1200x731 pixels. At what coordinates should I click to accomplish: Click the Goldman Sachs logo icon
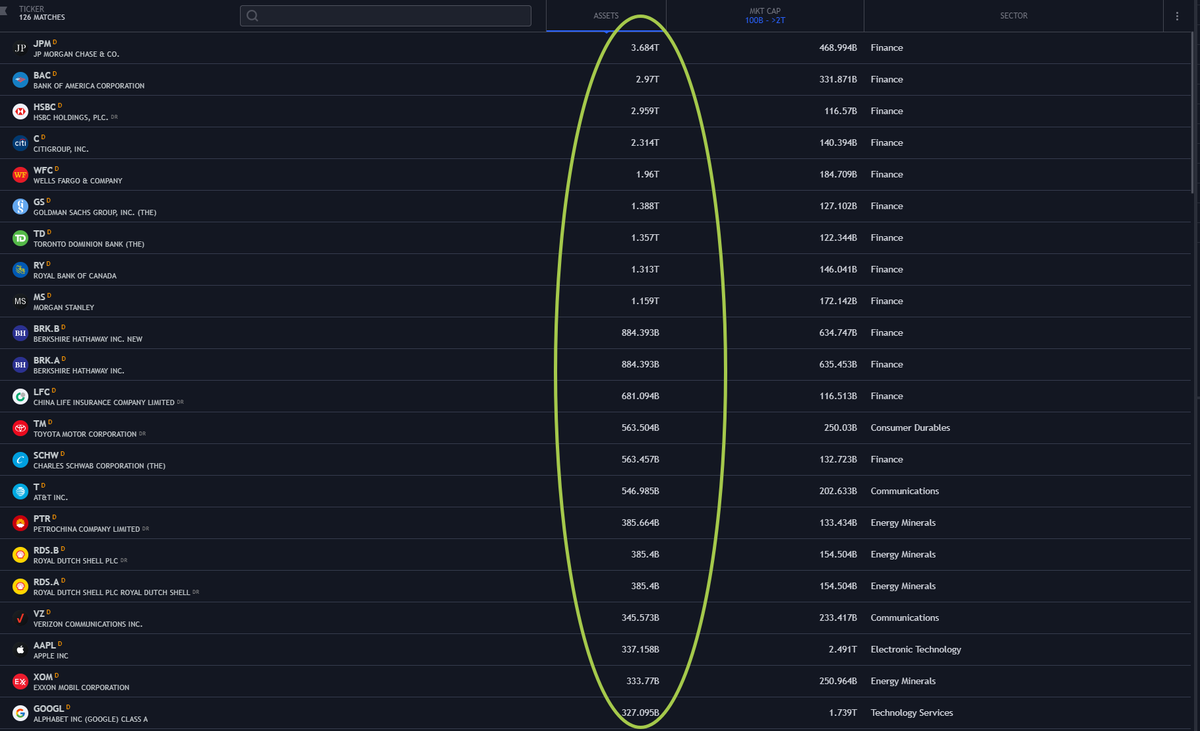click(20, 206)
